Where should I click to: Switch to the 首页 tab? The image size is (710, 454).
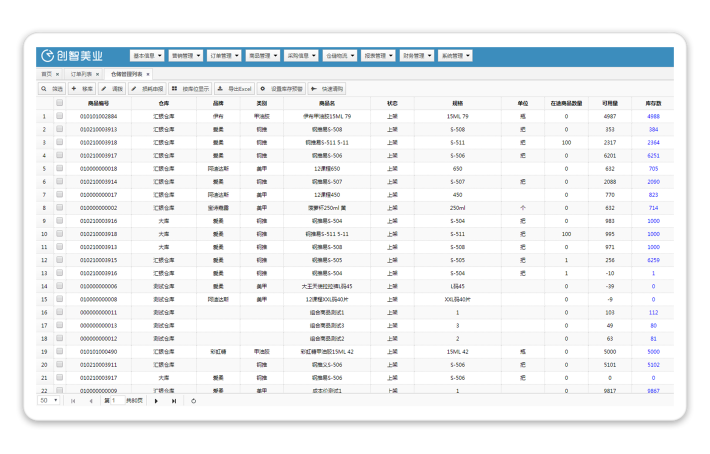click(46, 74)
